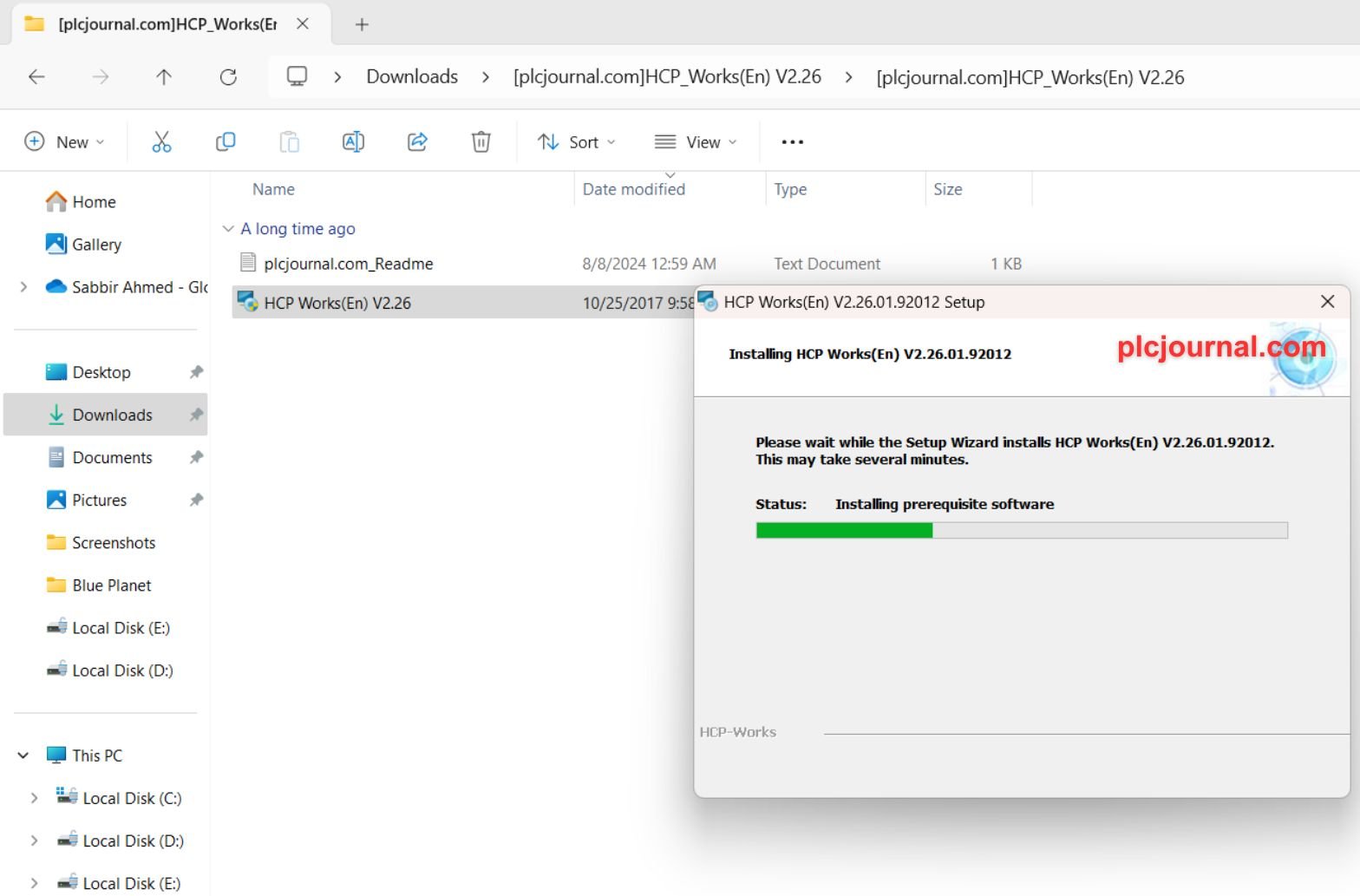This screenshot has height=896, width=1360.
Task: Click the Share icon
Action: coord(417,141)
